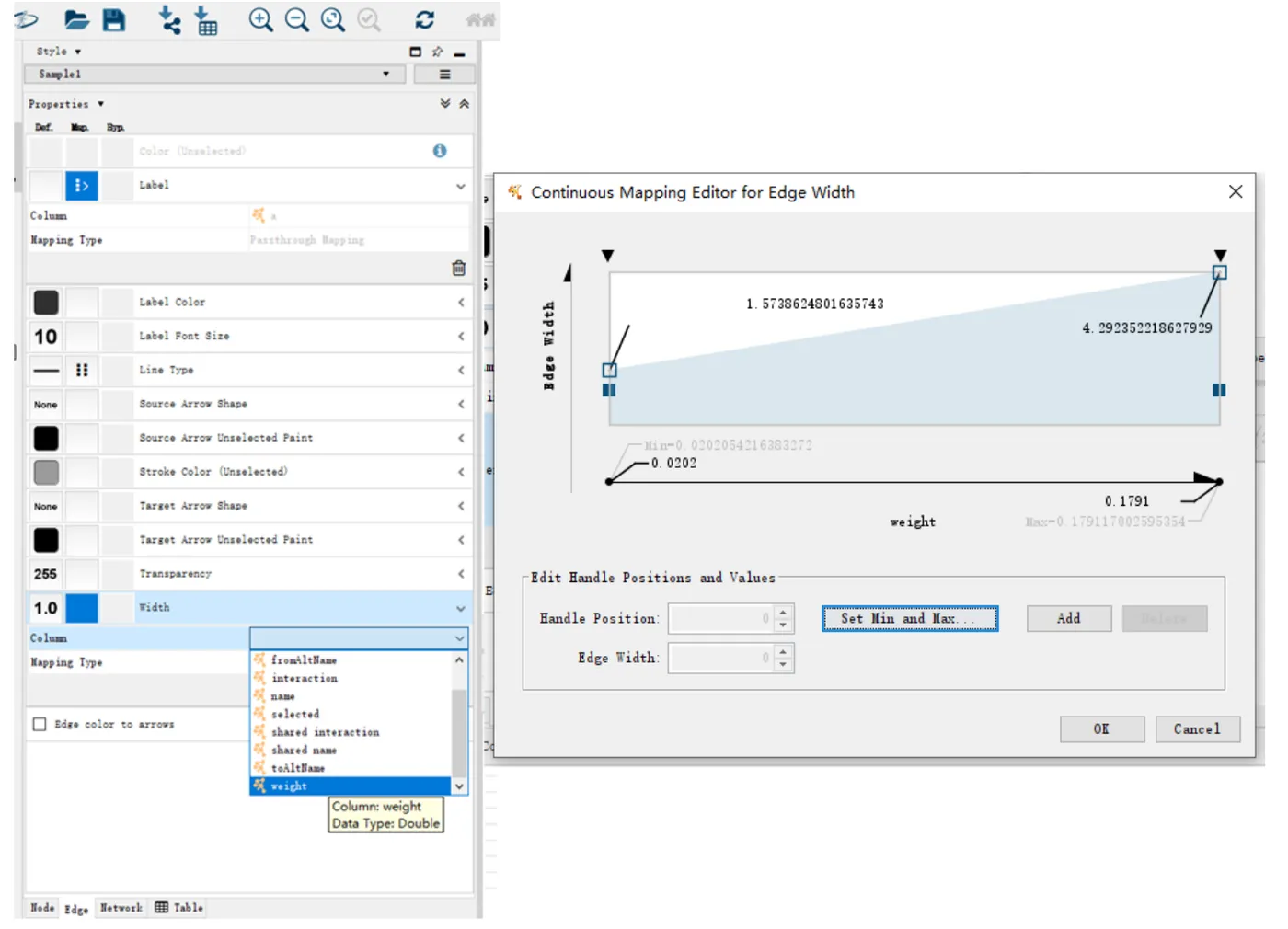1288x929 pixels.
Task: Choose toAltName in column list
Action: (x=351, y=768)
